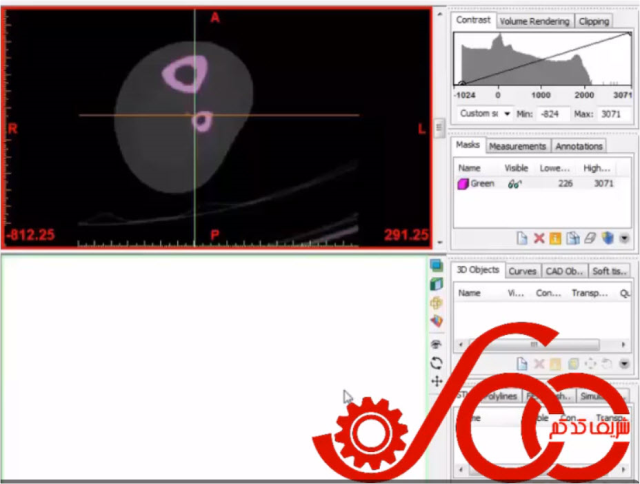
Task: Click the eye icon beside the 3D view
Action: pyautogui.click(x=436, y=344)
